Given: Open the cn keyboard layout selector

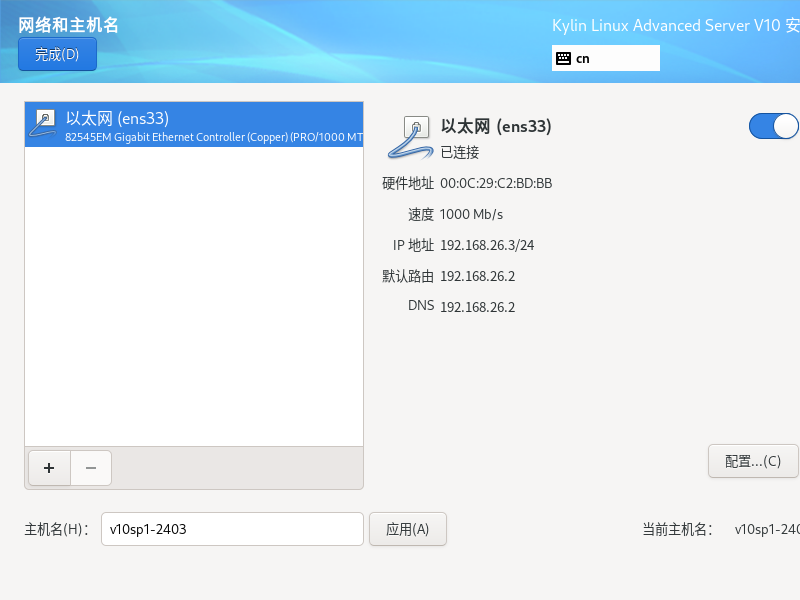Looking at the screenshot, I should [605, 58].
